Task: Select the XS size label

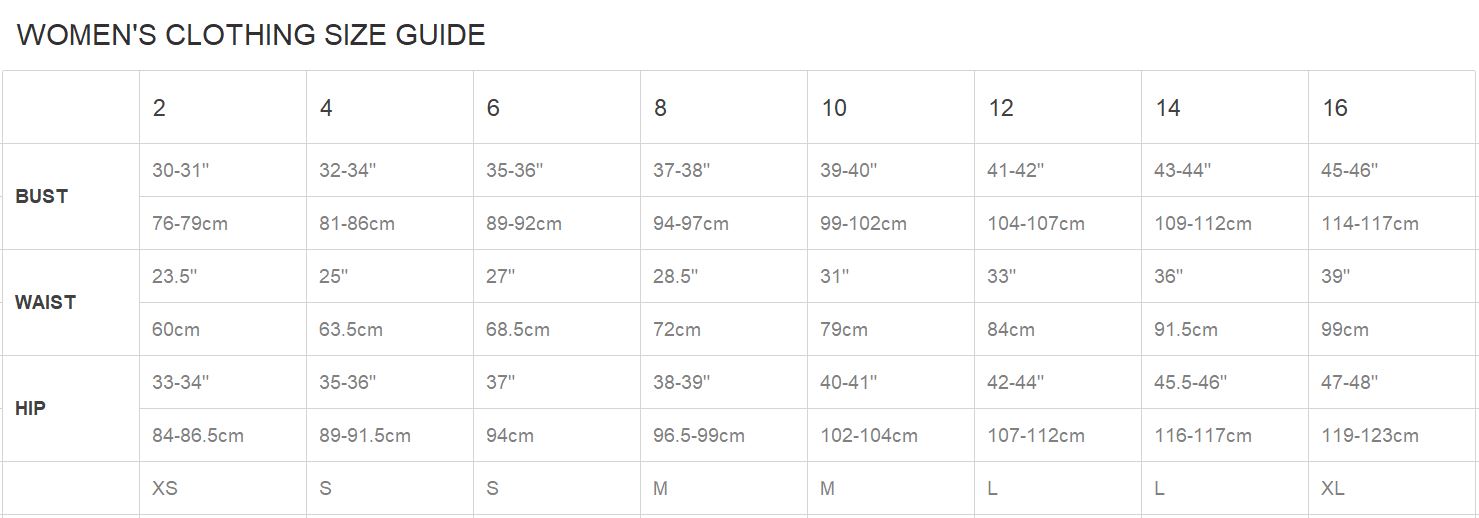Action: pyautogui.click(x=165, y=489)
